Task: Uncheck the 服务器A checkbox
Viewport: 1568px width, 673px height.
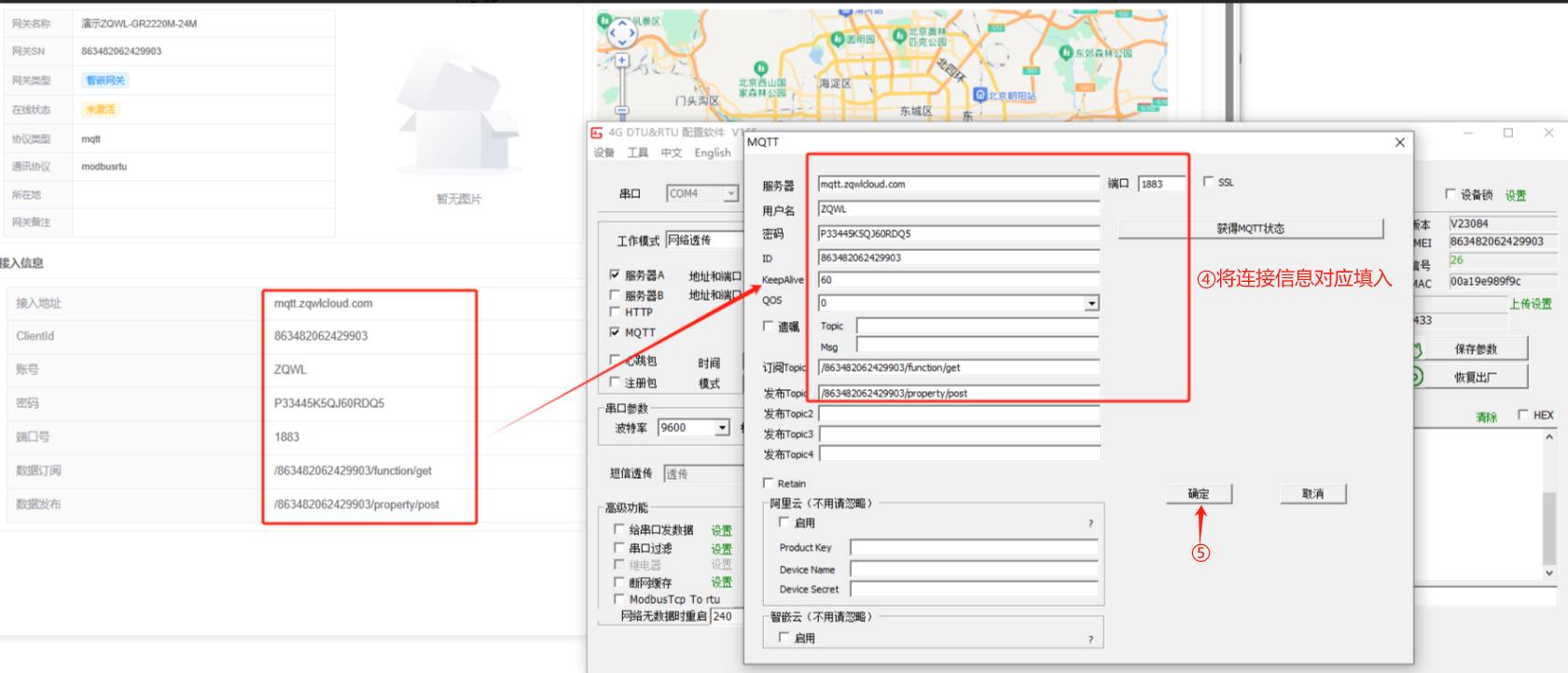Action: click(x=615, y=274)
